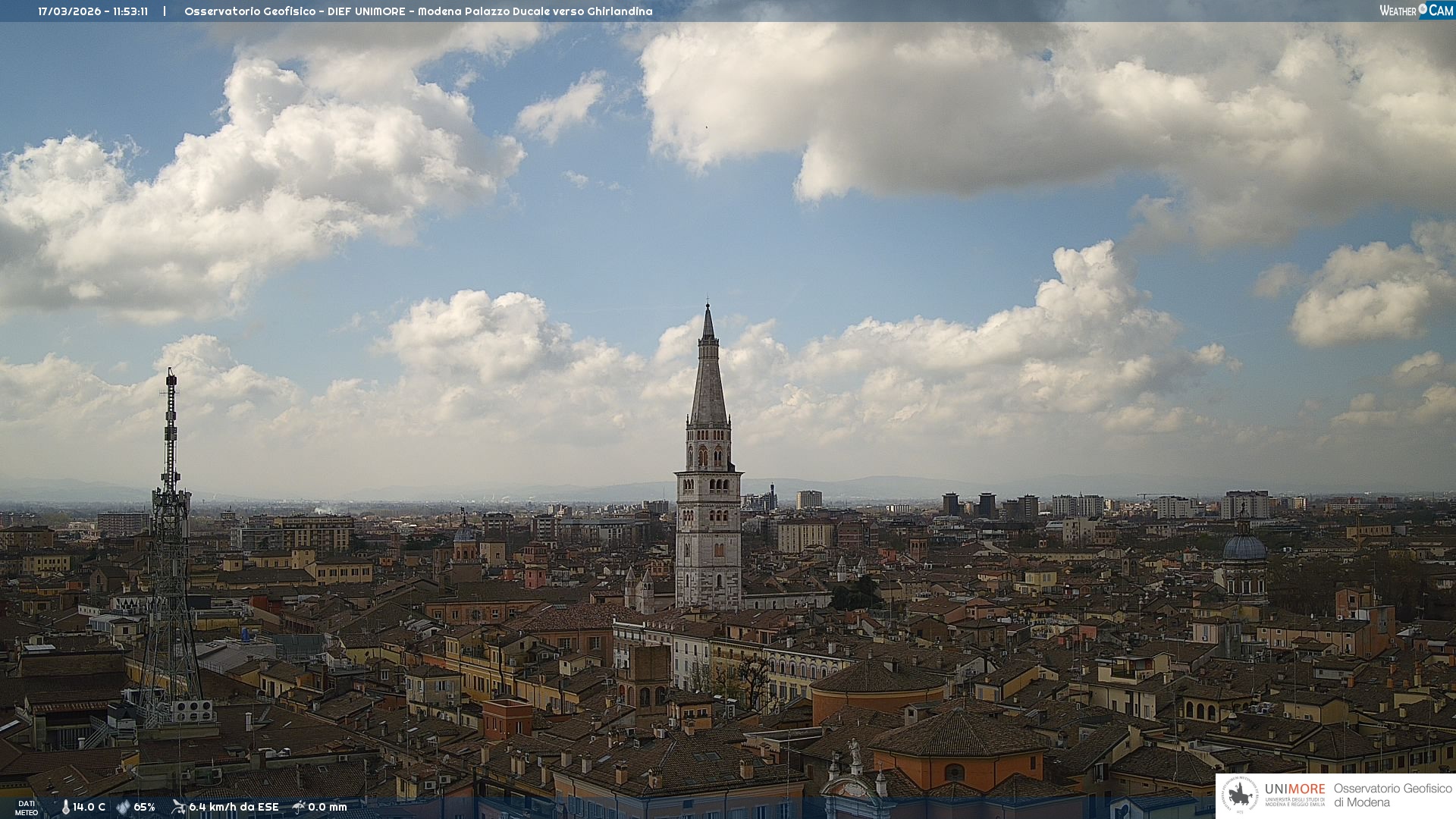Screen dimensions: 1456x819
Task: Click the thermometer temperature icon
Action: pos(66,808)
